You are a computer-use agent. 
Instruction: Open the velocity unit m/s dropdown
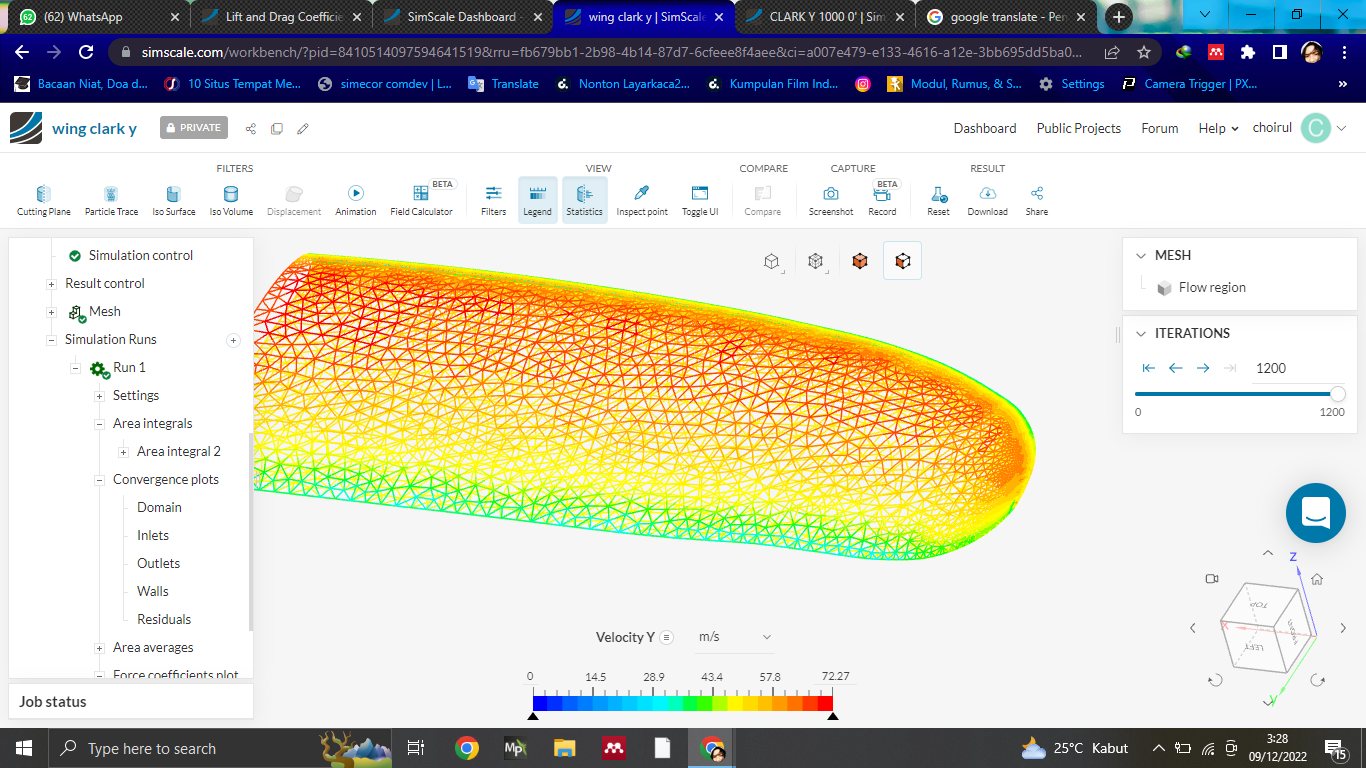(x=736, y=637)
